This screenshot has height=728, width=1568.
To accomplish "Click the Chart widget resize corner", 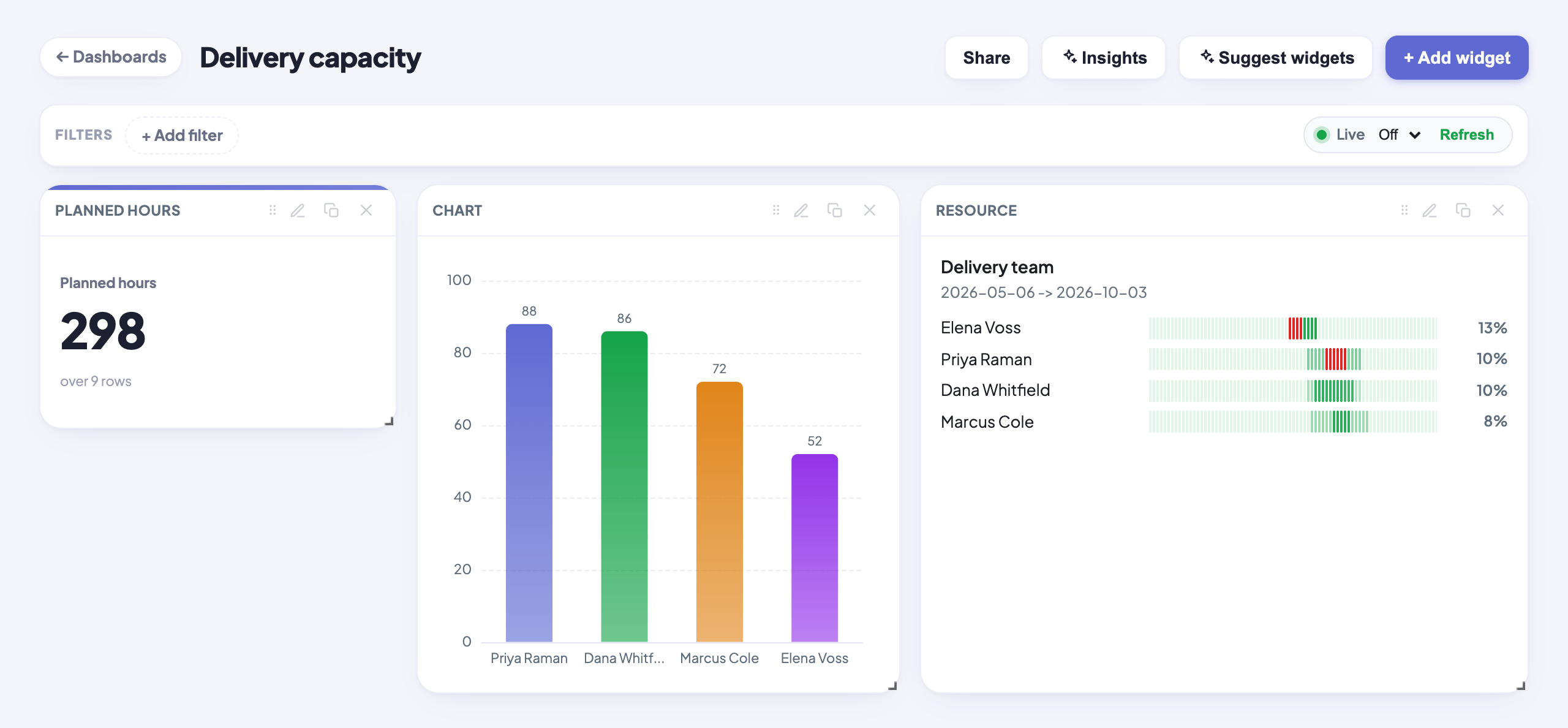I will tap(892, 686).
